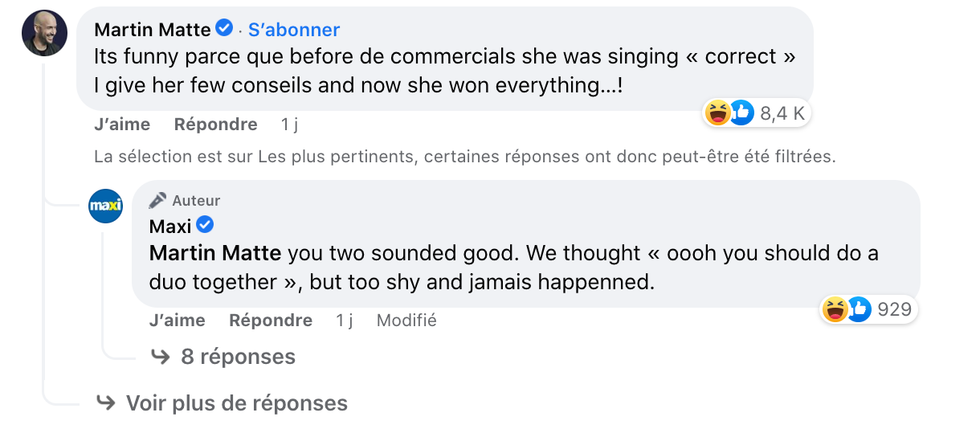
Task: Click Martin Matte's blue verified badge
Action: point(226,29)
